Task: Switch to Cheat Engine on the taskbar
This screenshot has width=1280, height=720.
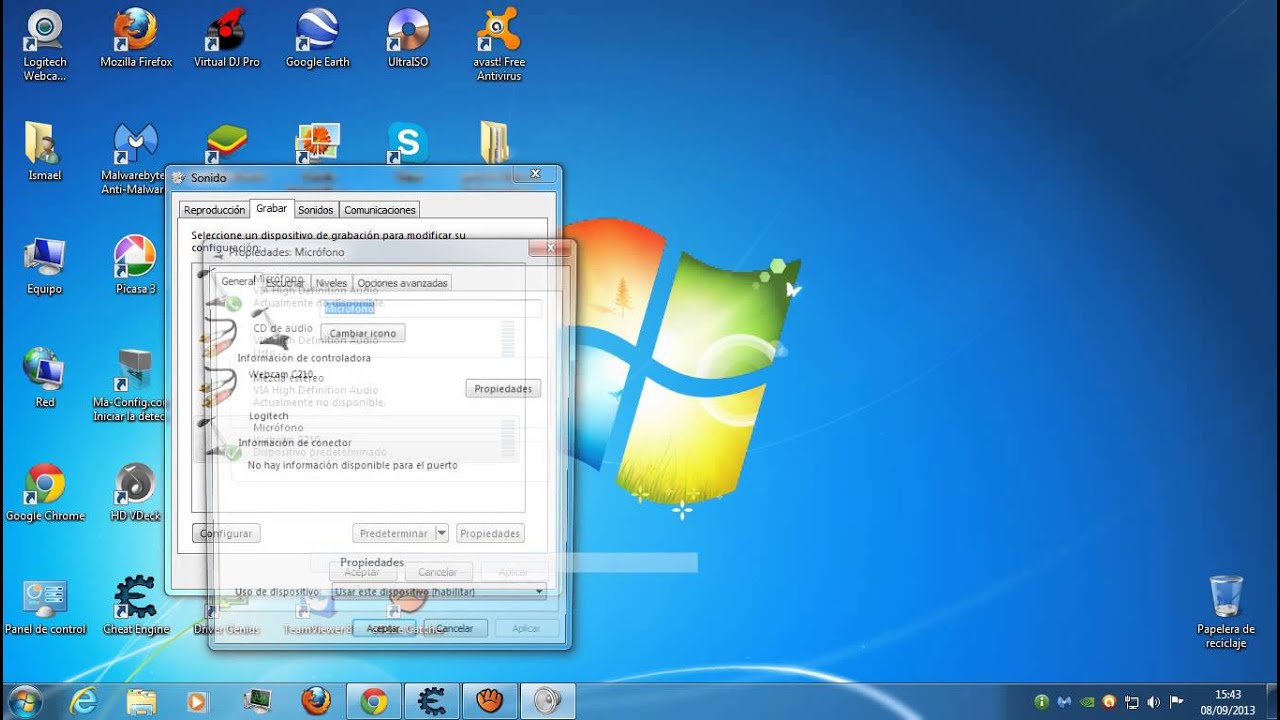Action: (x=432, y=702)
